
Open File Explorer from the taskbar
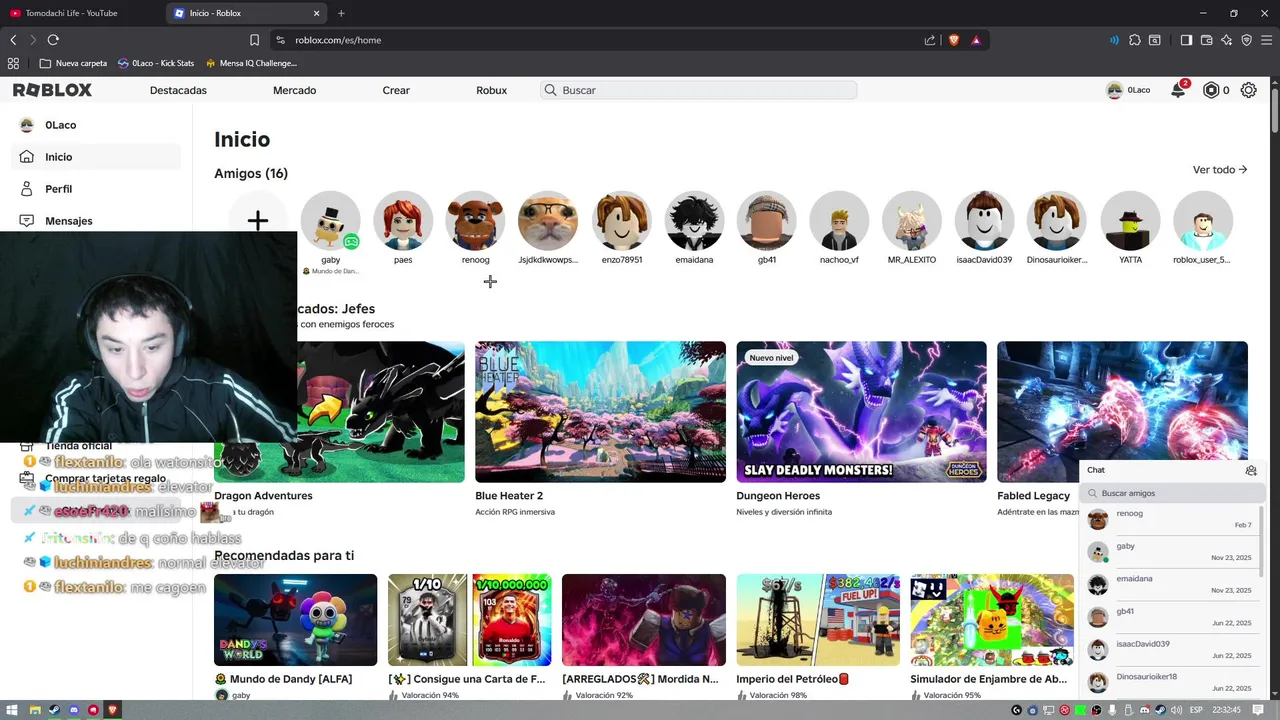point(34,710)
